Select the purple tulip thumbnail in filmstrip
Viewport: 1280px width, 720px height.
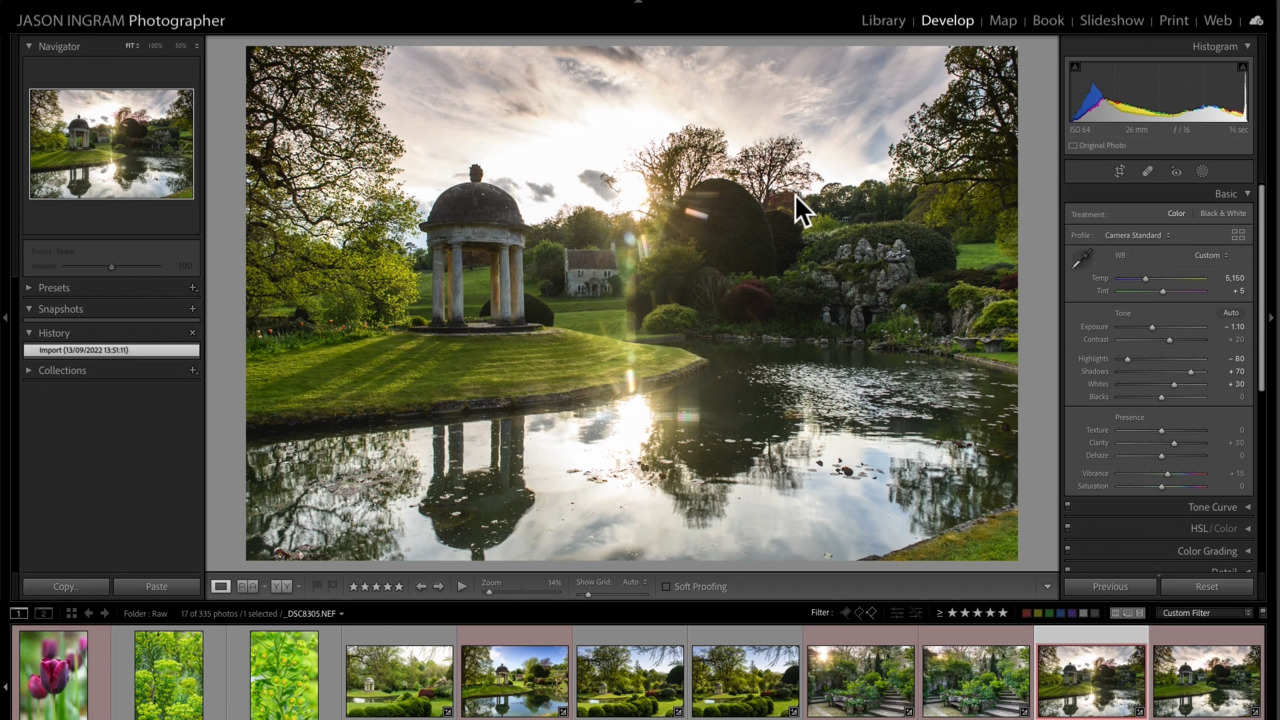(52, 673)
